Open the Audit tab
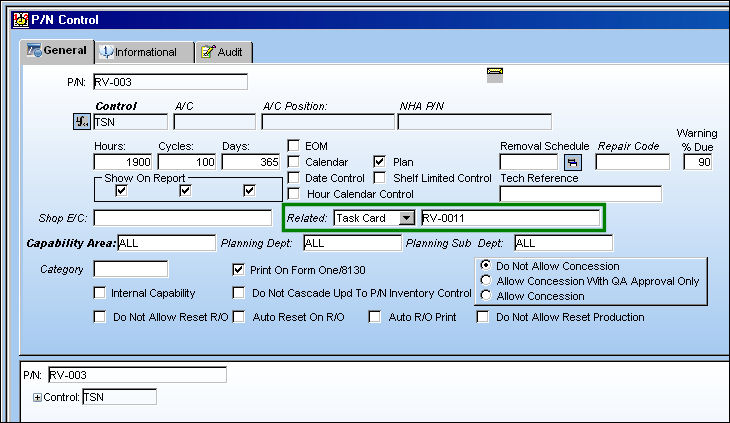 (x=224, y=52)
